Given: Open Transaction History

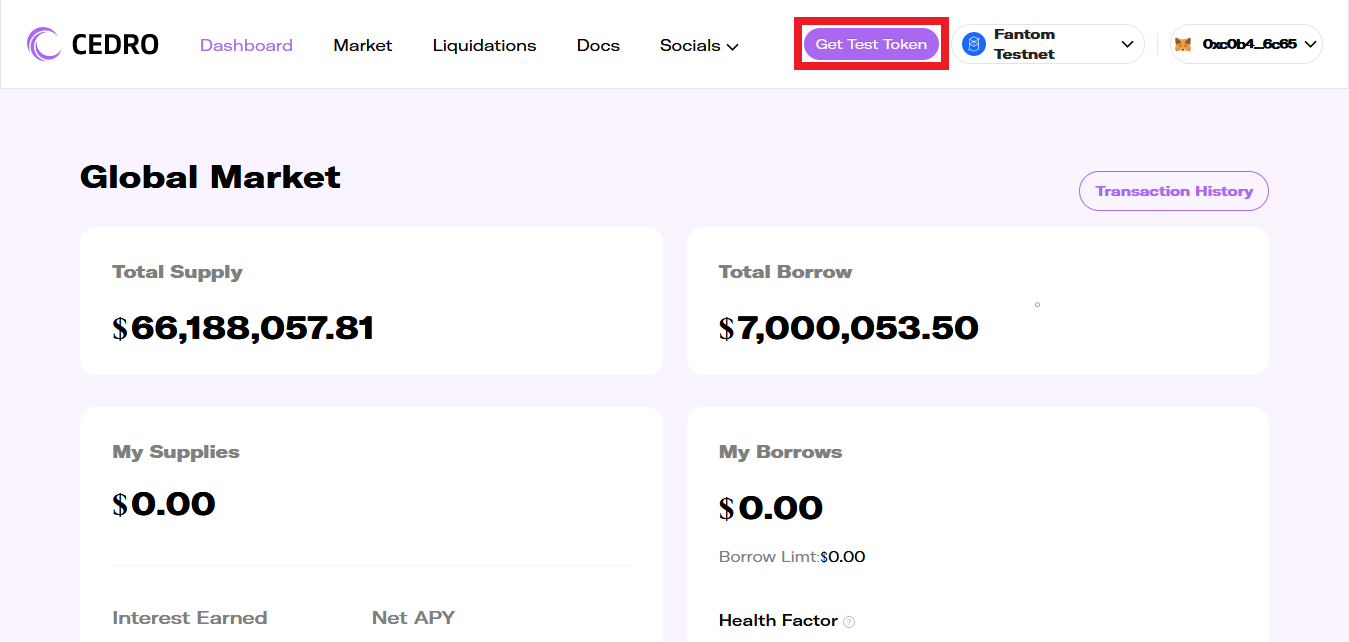Looking at the screenshot, I should coord(1173,191).
